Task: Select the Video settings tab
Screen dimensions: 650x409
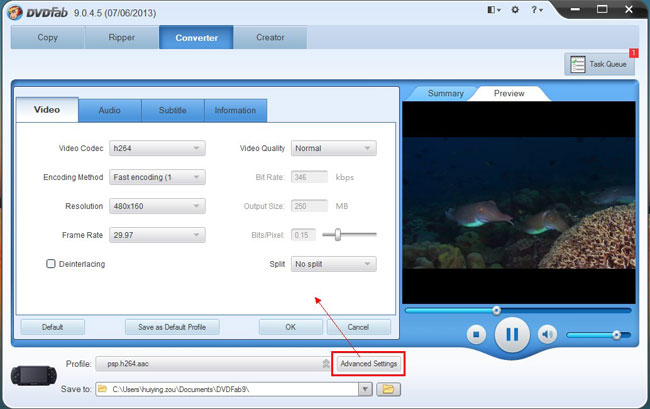Action: 47,110
